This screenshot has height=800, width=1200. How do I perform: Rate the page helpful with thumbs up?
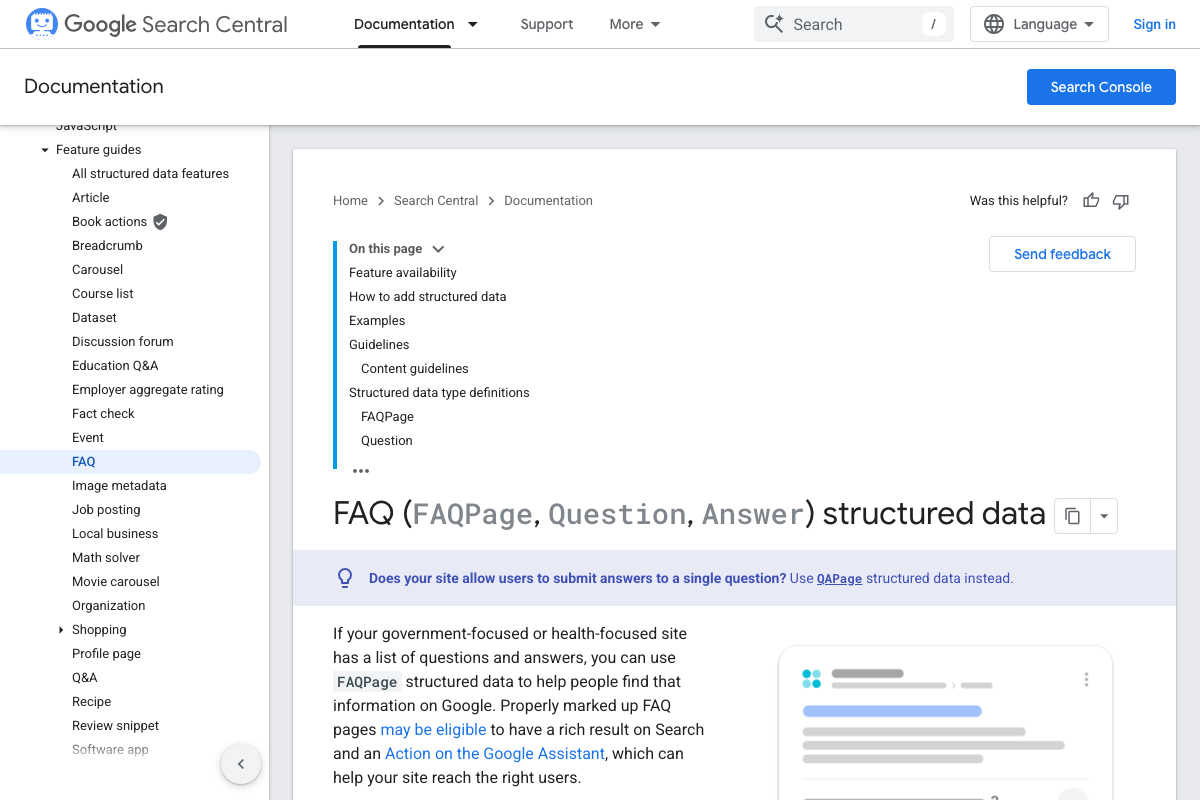pyautogui.click(x=1090, y=201)
